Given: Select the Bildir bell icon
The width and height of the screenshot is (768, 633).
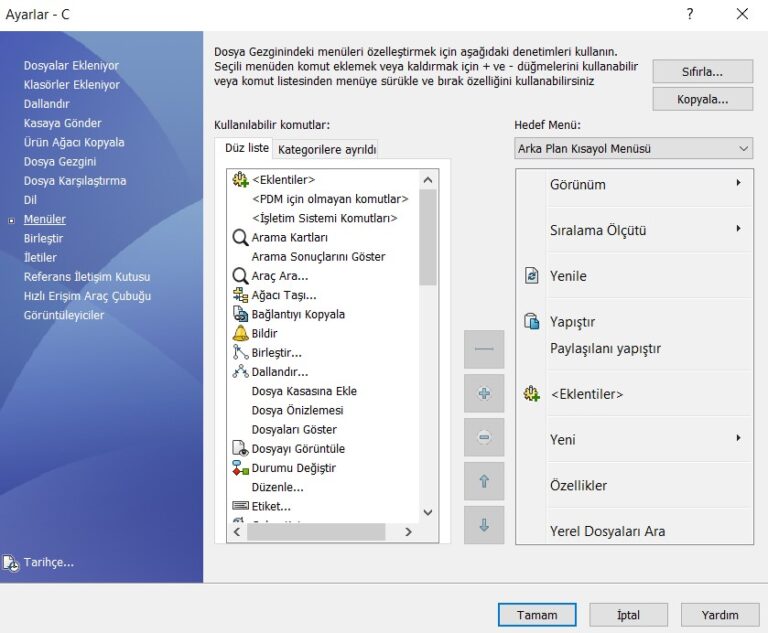Looking at the screenshot, I should tap(240, 334).
